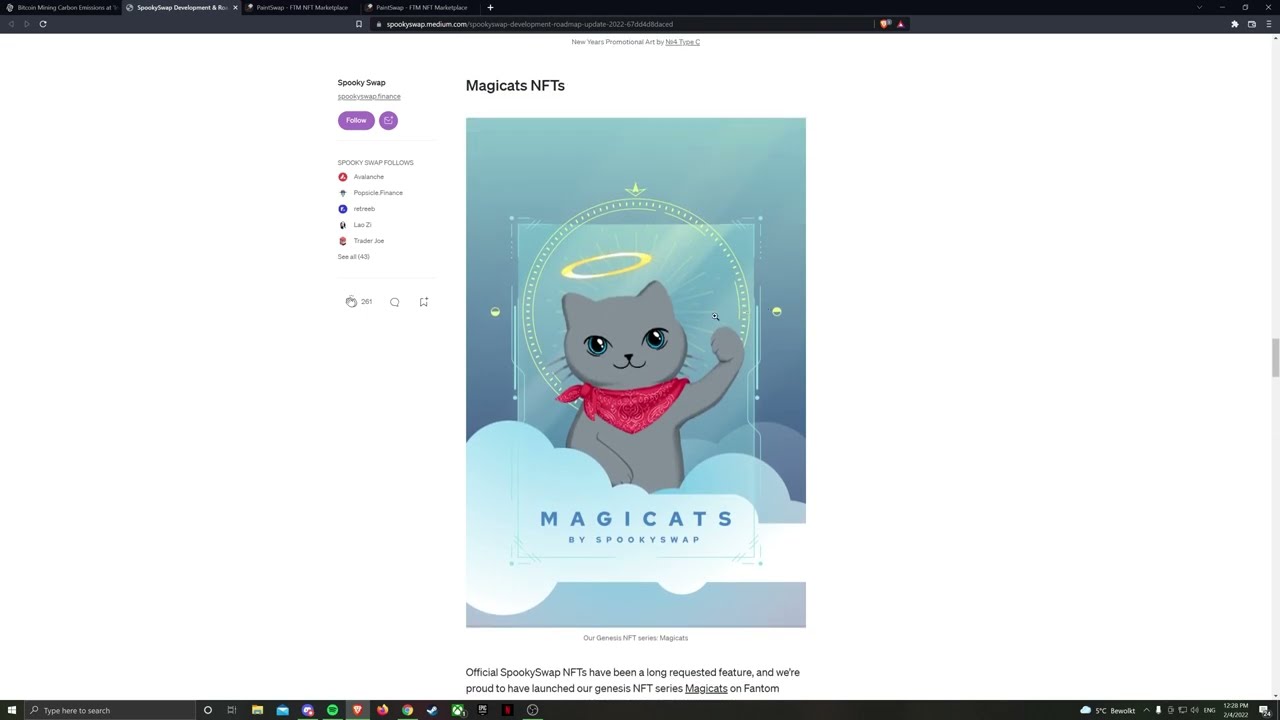This screenshot has height=720, width=1280.
Task: View the 261 claps count
Action: pyautogui.click(x=367, y=302)
